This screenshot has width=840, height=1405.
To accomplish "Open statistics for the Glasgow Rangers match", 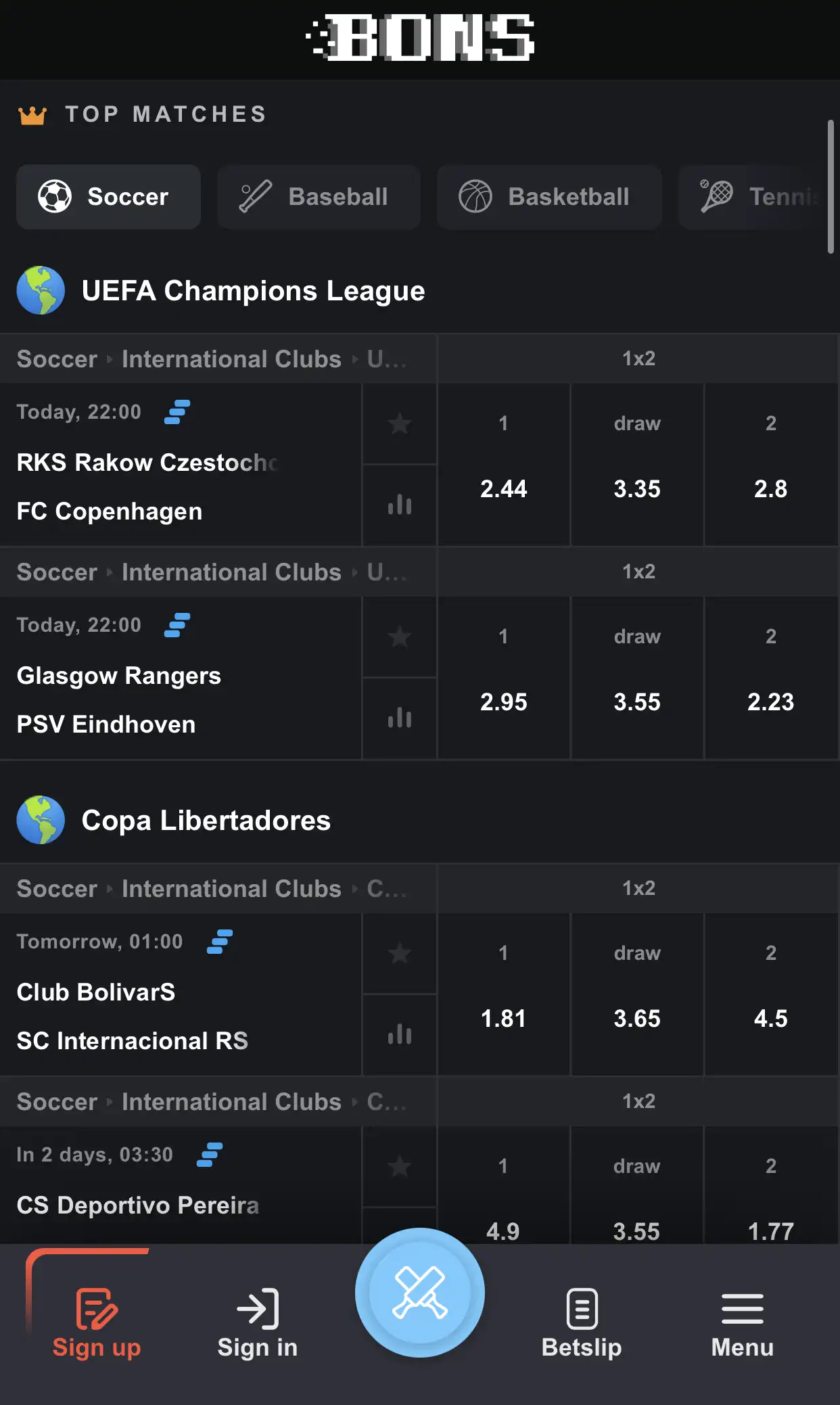I will (399, 717).
